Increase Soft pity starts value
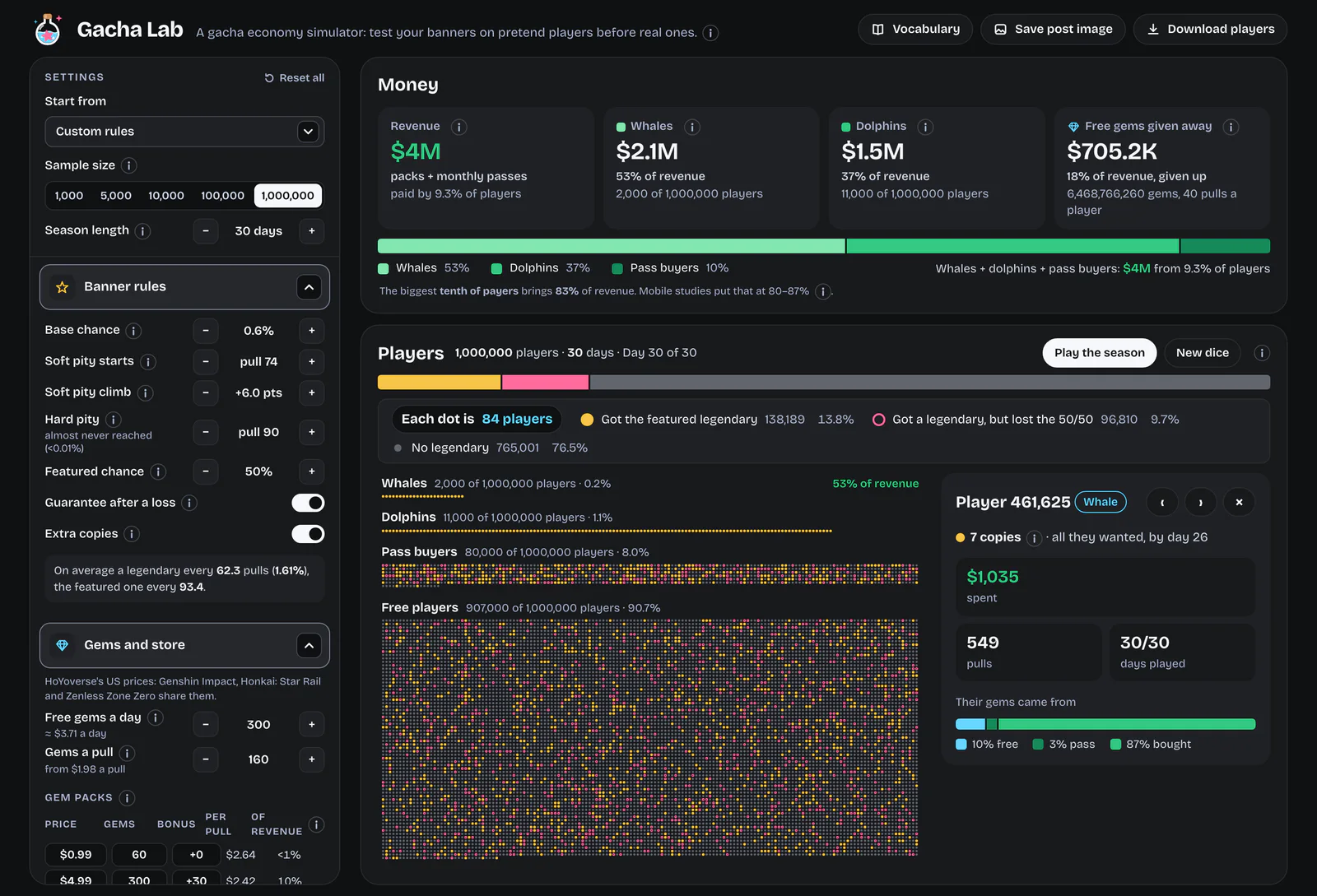The width and height of the screenshot is (1317, 896). pyautogui.click(x=312, y=362)
